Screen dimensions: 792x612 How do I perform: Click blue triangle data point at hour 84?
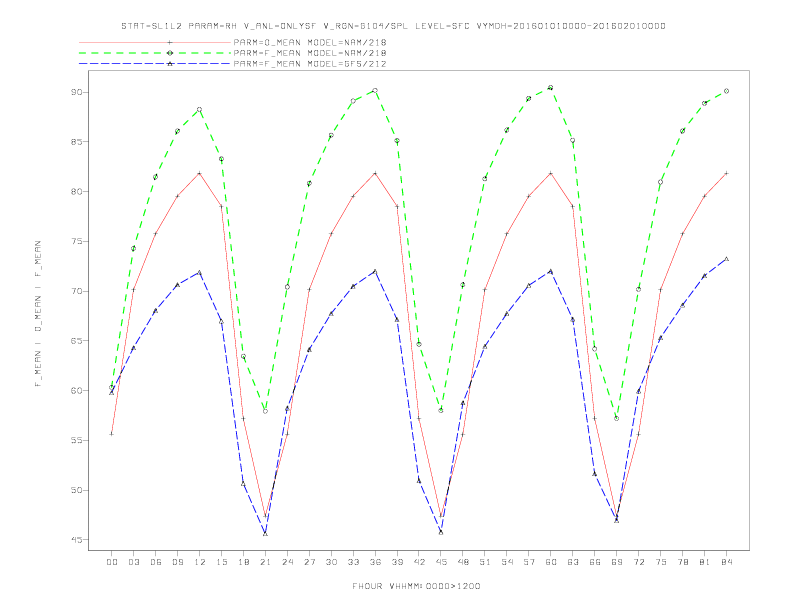tap(726, 259)
